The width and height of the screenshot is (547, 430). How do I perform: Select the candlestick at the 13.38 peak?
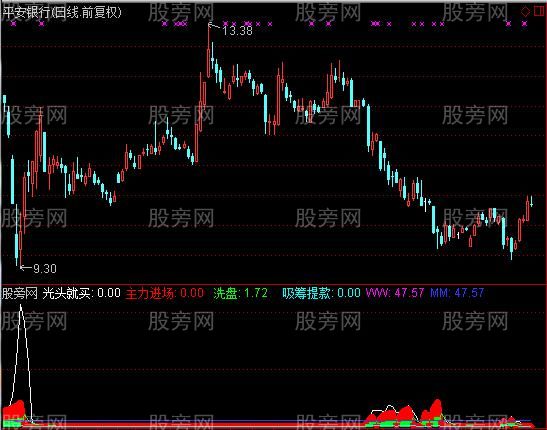[x=209, y=51]
